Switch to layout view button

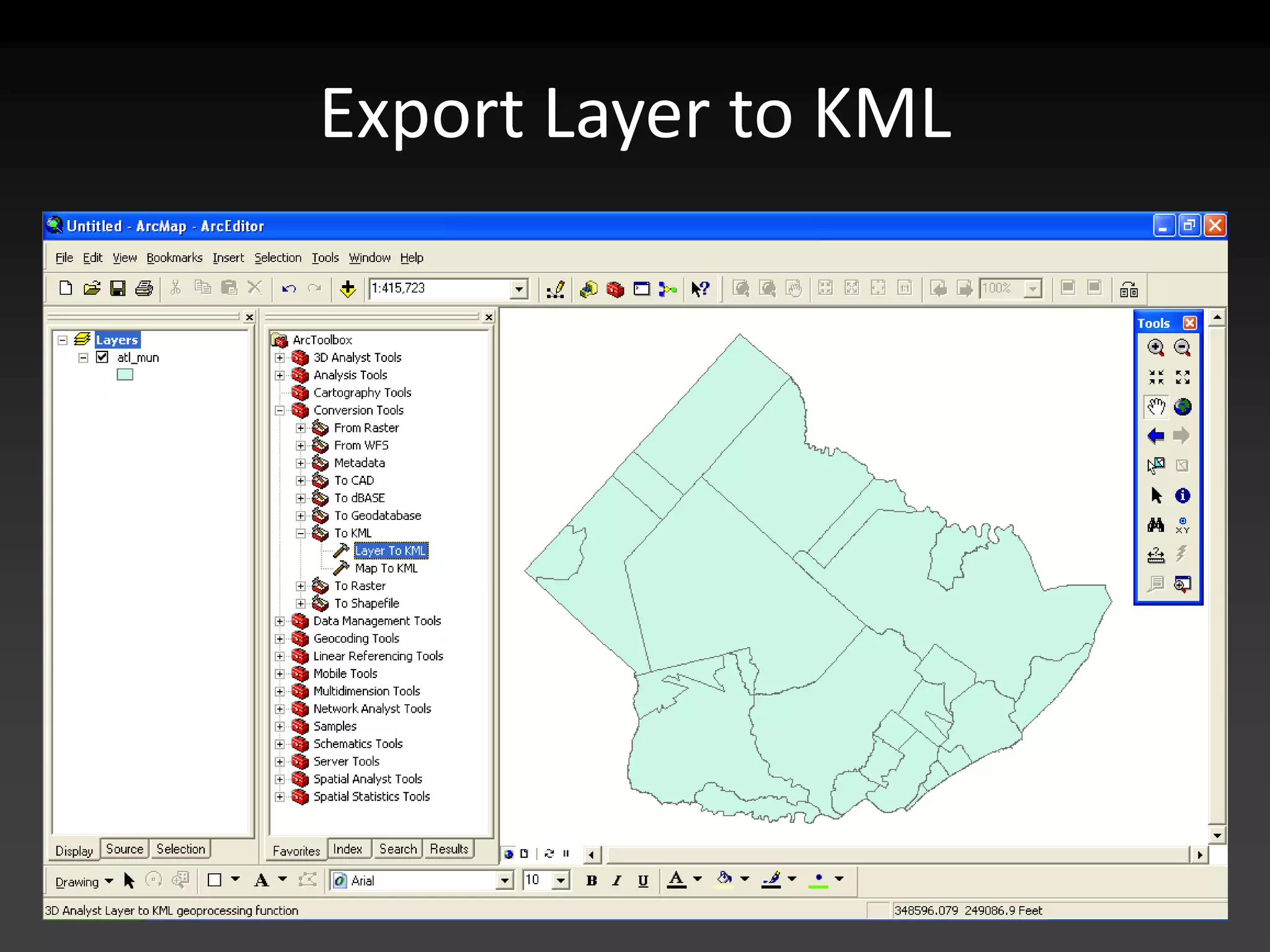click(x=524, y=854)
